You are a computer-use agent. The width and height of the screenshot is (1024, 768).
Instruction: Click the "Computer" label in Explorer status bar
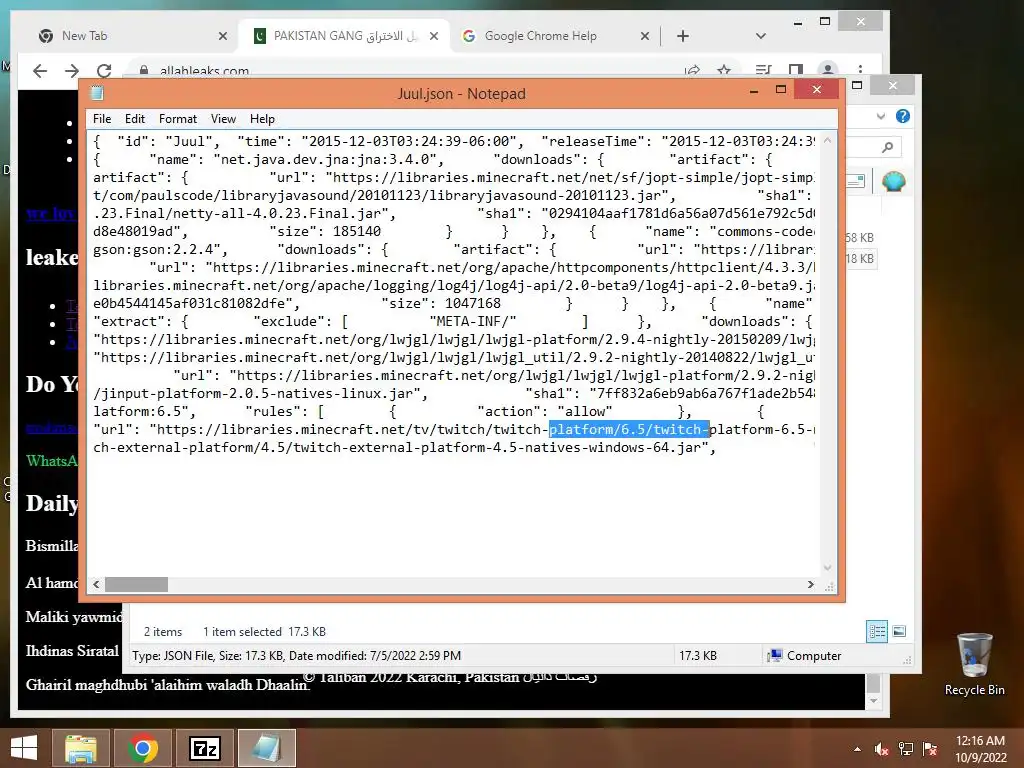814,656
